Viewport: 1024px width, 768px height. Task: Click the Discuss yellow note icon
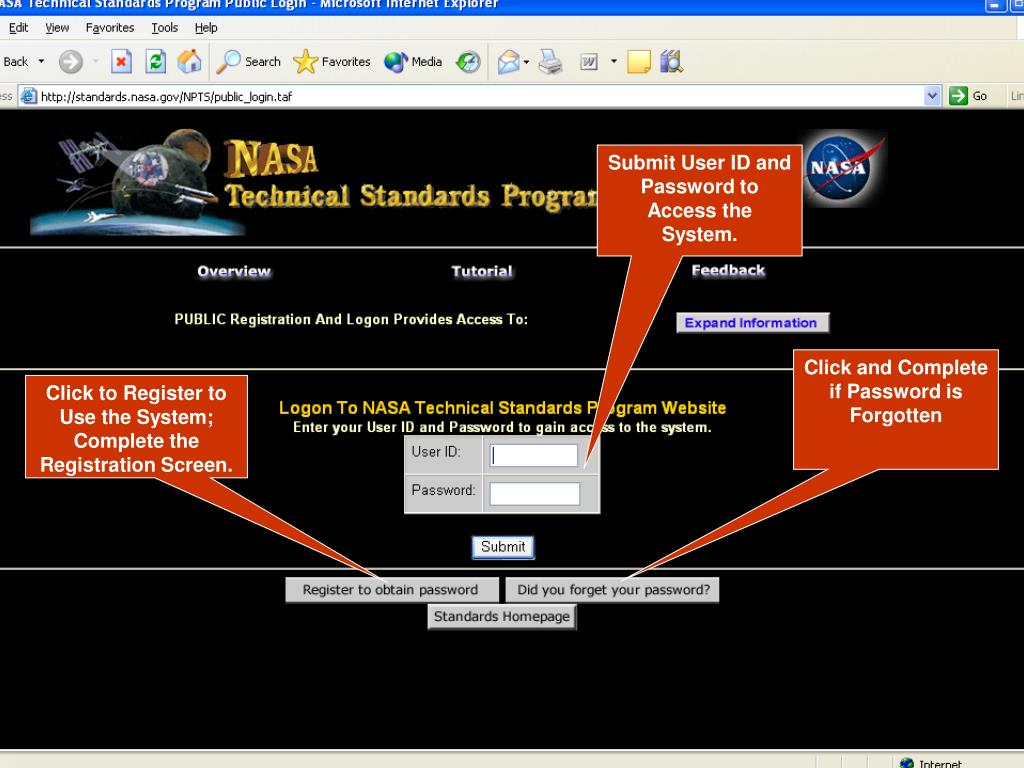pyautogui.click(x=639, y=62)
